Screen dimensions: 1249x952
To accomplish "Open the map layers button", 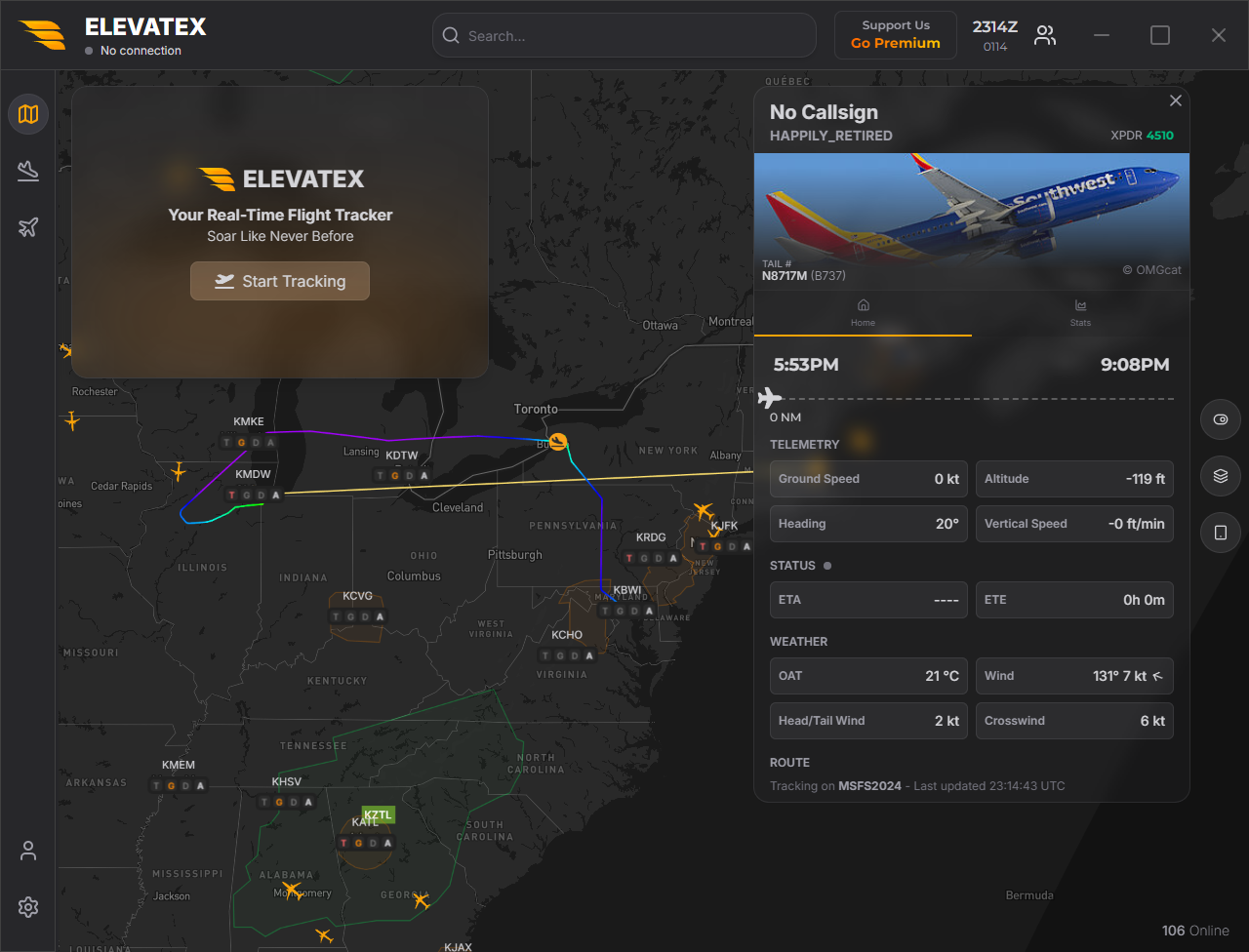I will [x=1221, y=476].
